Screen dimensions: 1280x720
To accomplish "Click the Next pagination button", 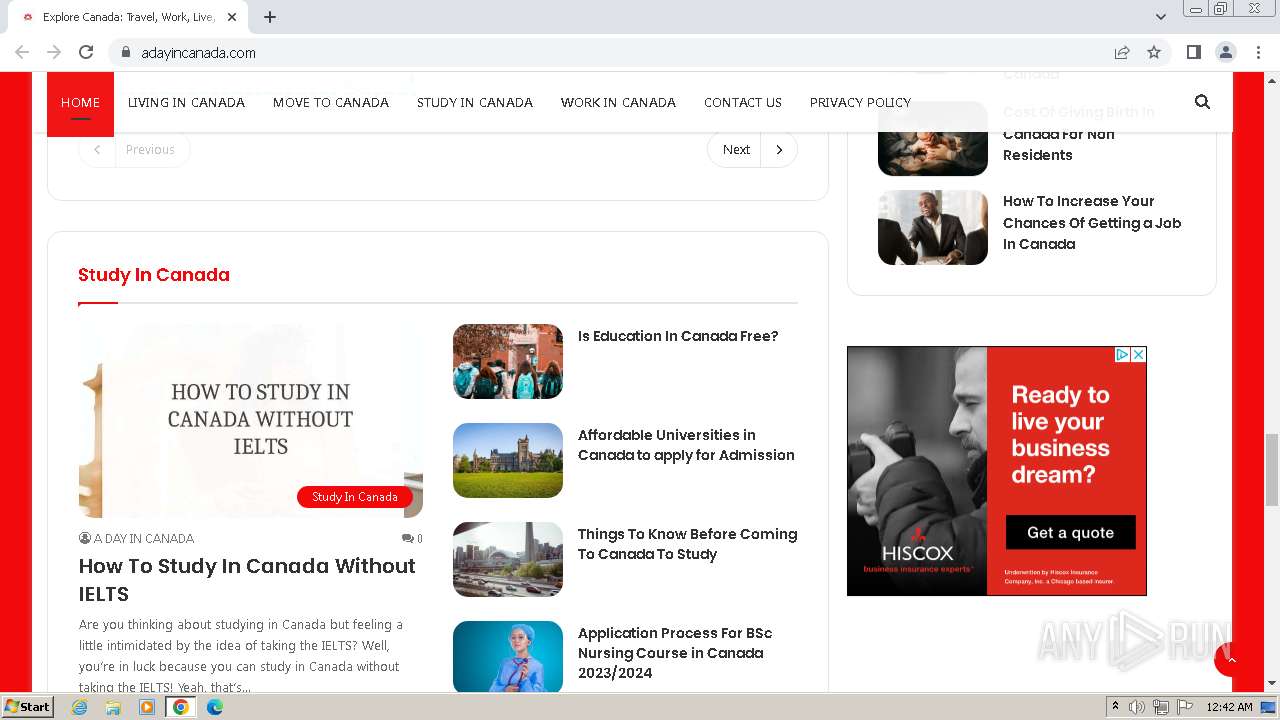I will click(752, 150).
